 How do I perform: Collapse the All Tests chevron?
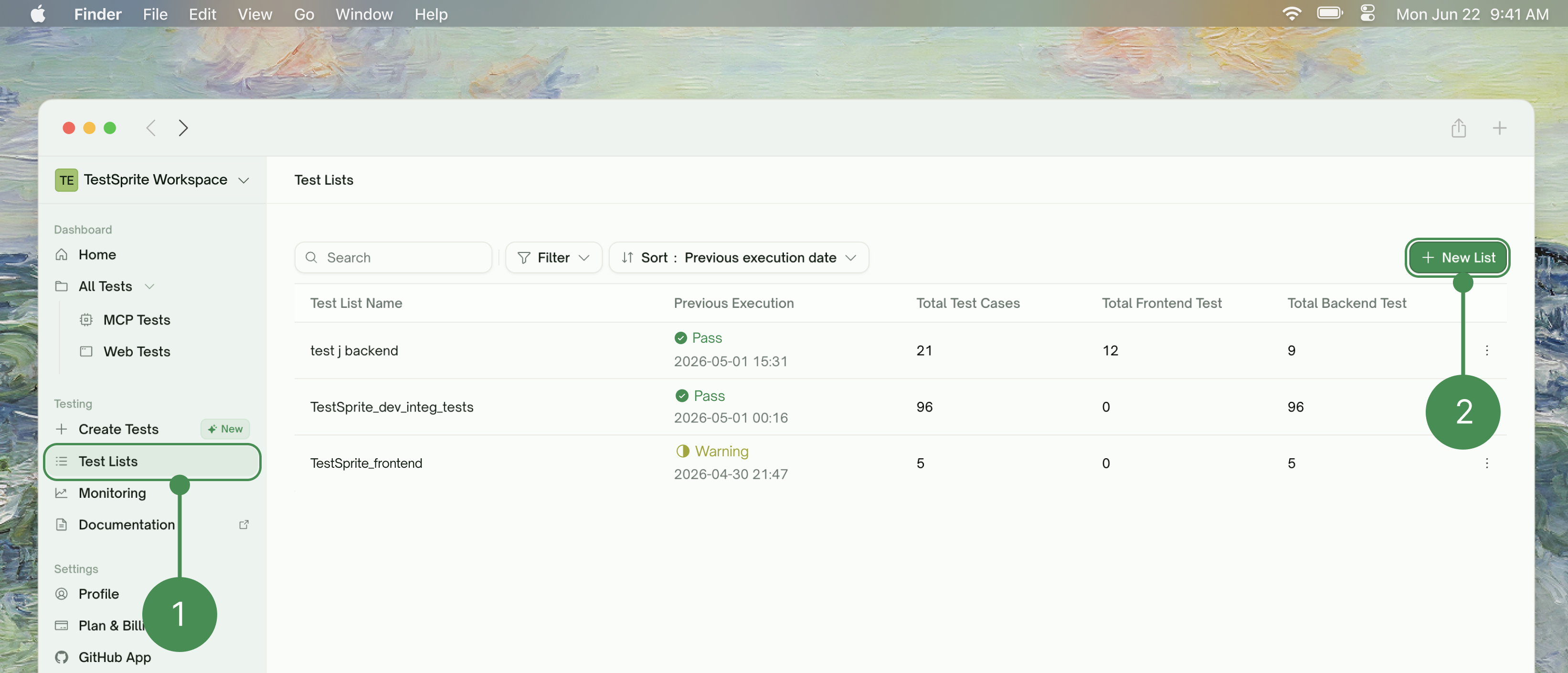pyautogui.click(x=149, y=286)
